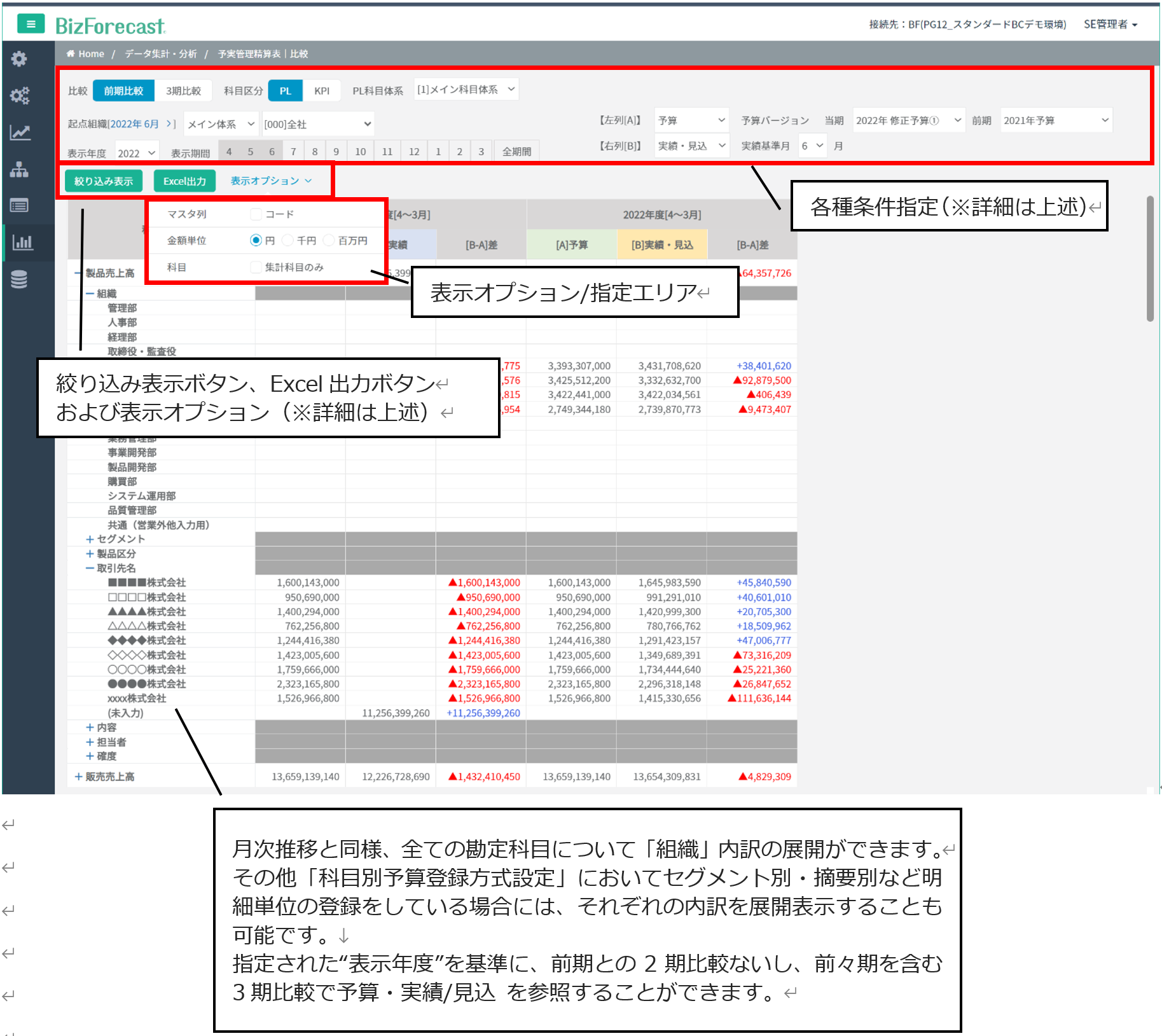Open the single gear settings icon
This screenshot has height=1036, width=1162.
tap(19, 59)
